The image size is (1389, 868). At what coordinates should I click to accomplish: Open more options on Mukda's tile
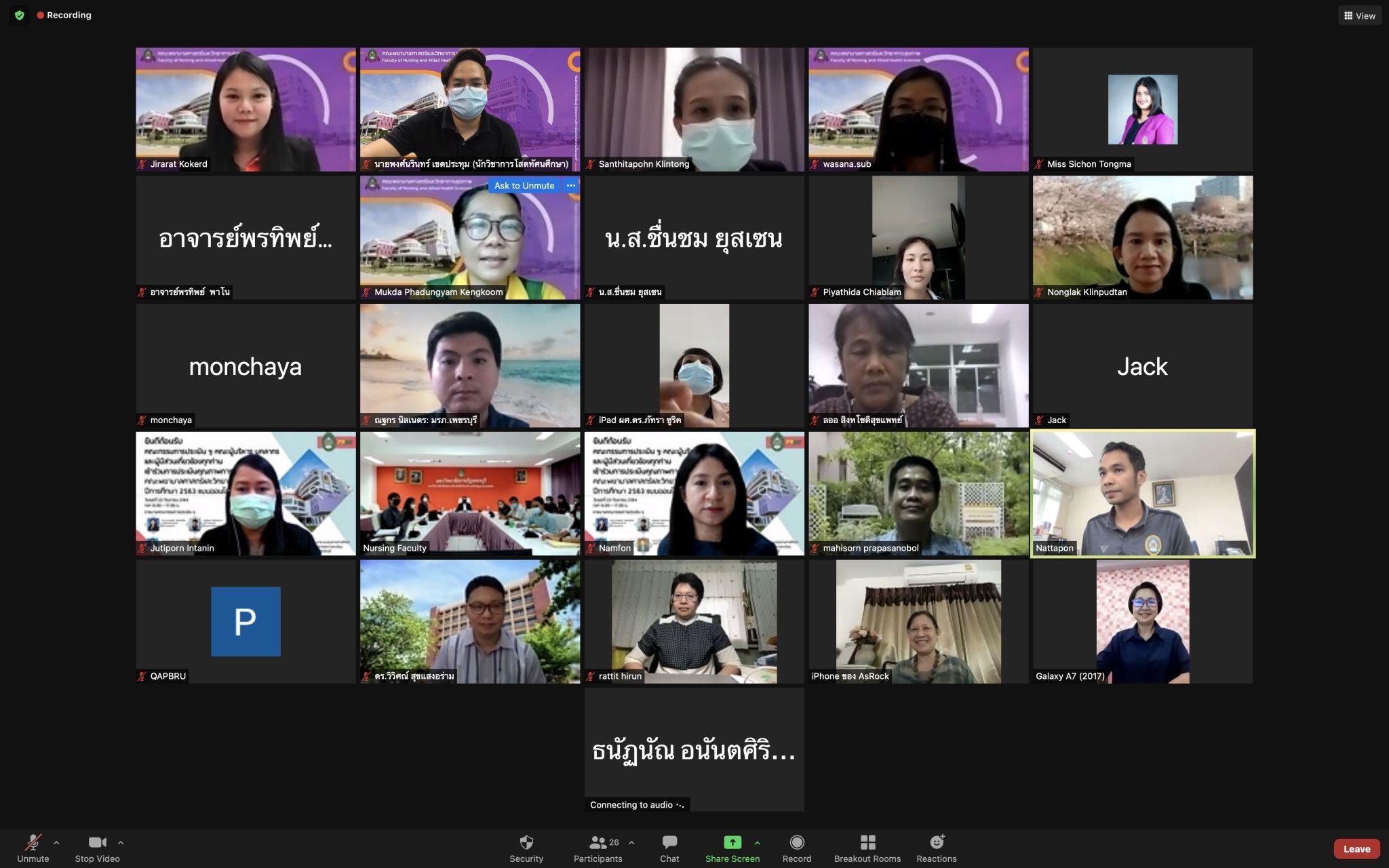click(571, 185)
